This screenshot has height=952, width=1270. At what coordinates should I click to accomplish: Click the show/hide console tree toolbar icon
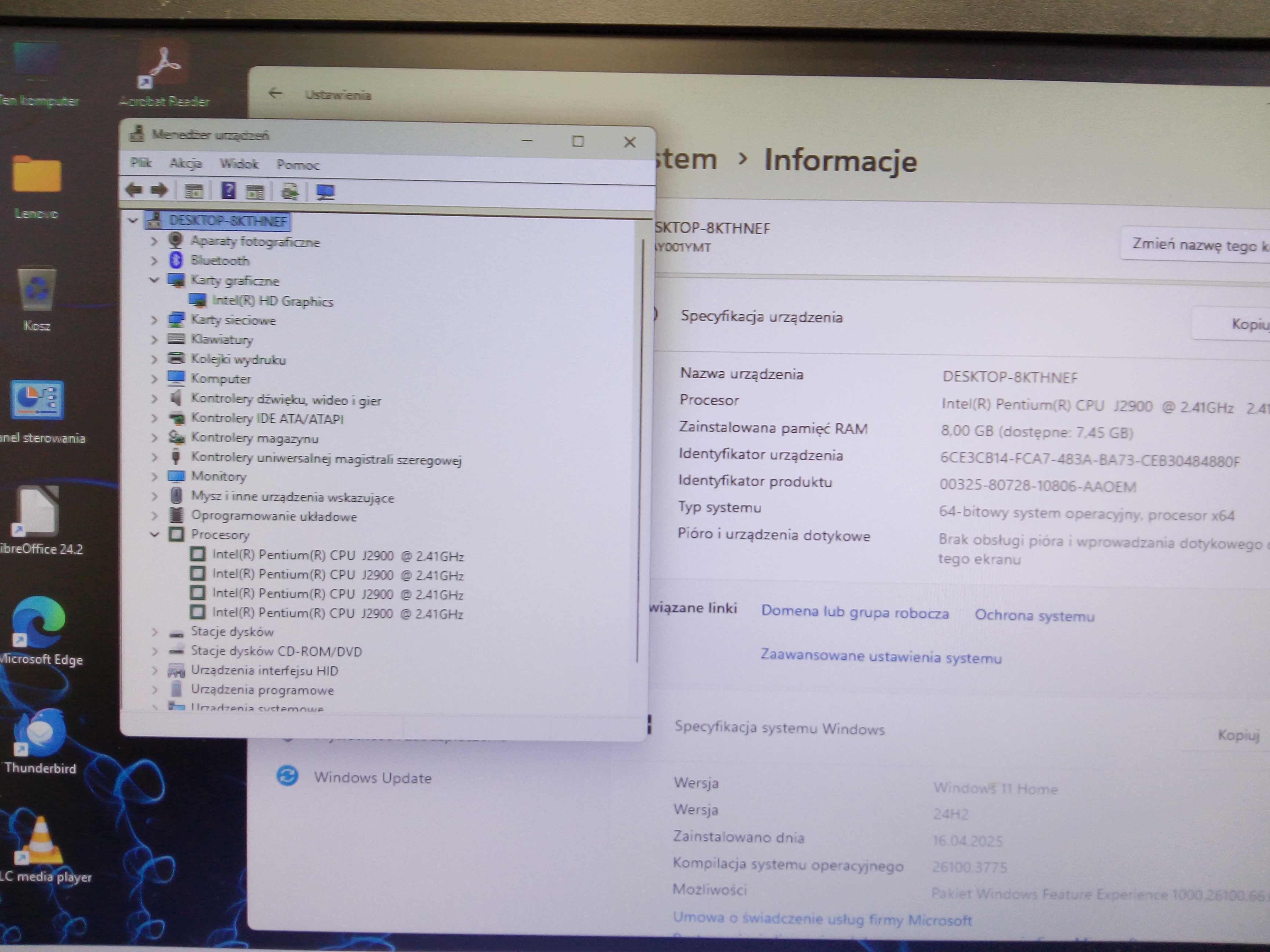[194, 191]
